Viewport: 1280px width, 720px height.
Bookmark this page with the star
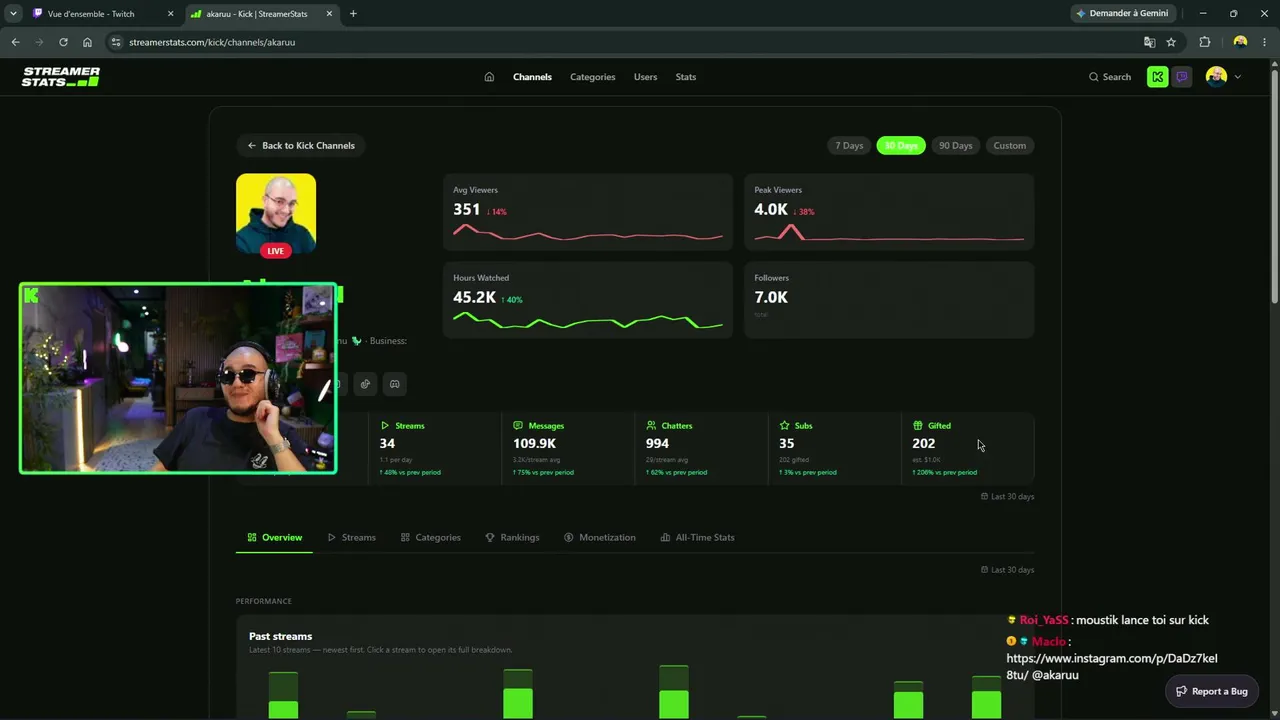[1171, 42]
